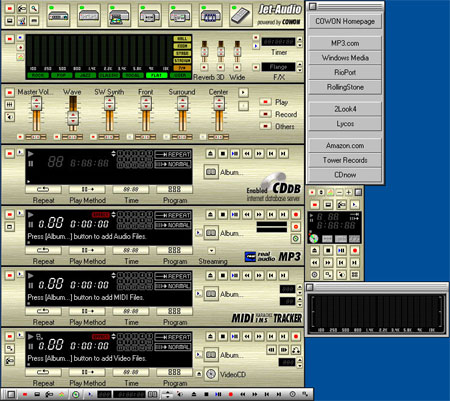
Task: Toggle the Reverb effect button
Action: coord(204,67)
